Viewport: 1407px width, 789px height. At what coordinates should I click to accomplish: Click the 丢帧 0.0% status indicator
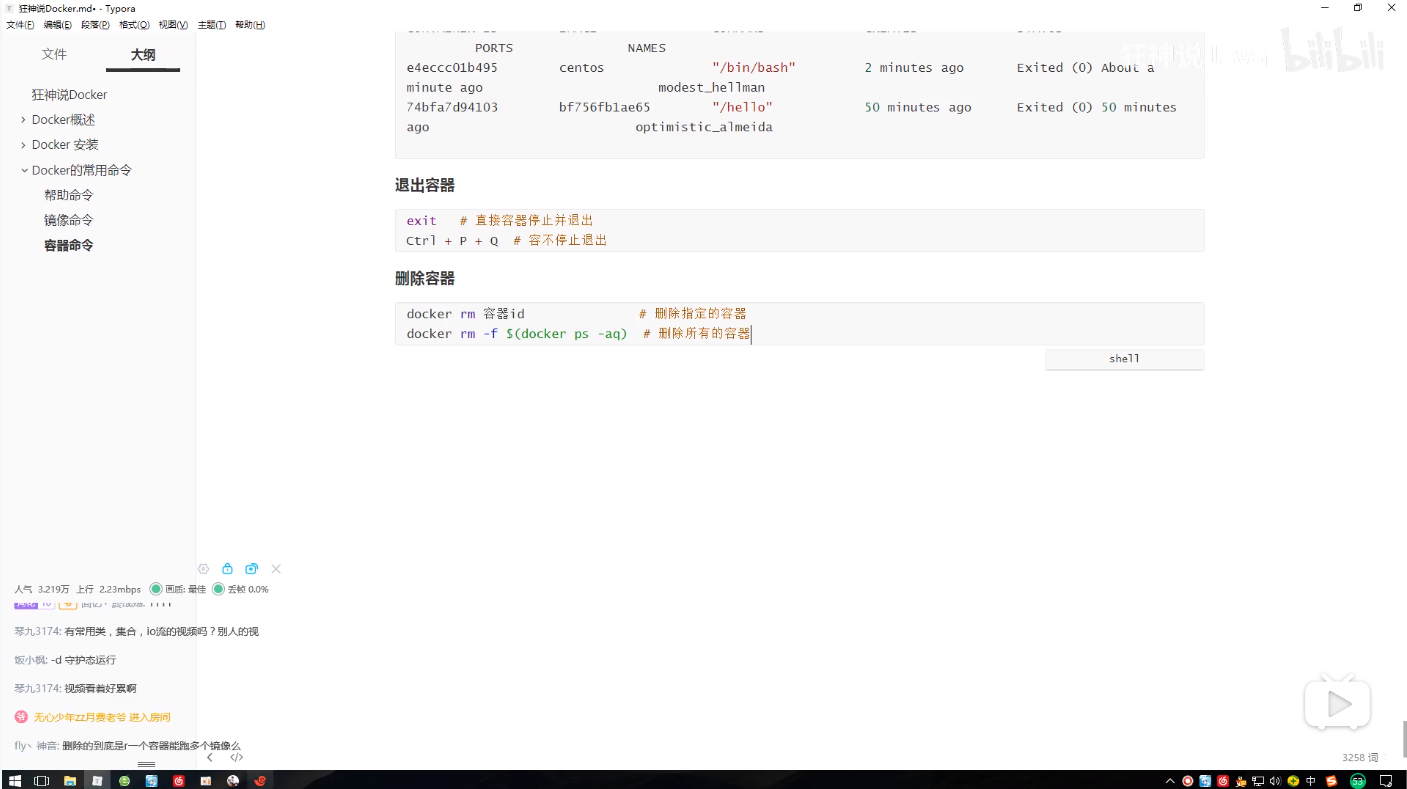tap(240, 589)
